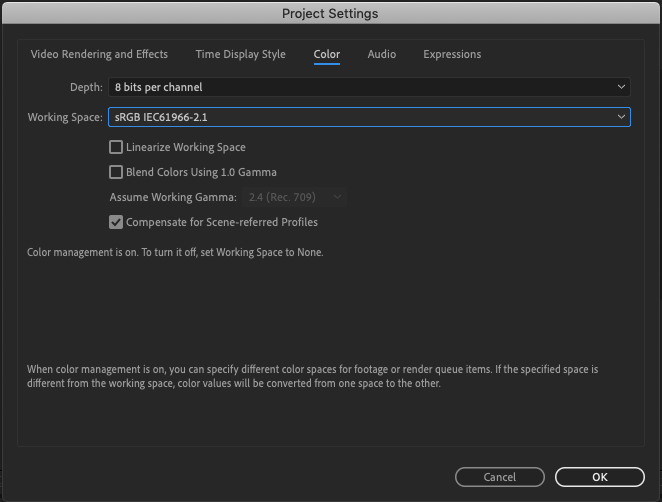Click the "Depth:" field label

click(86, 88)
